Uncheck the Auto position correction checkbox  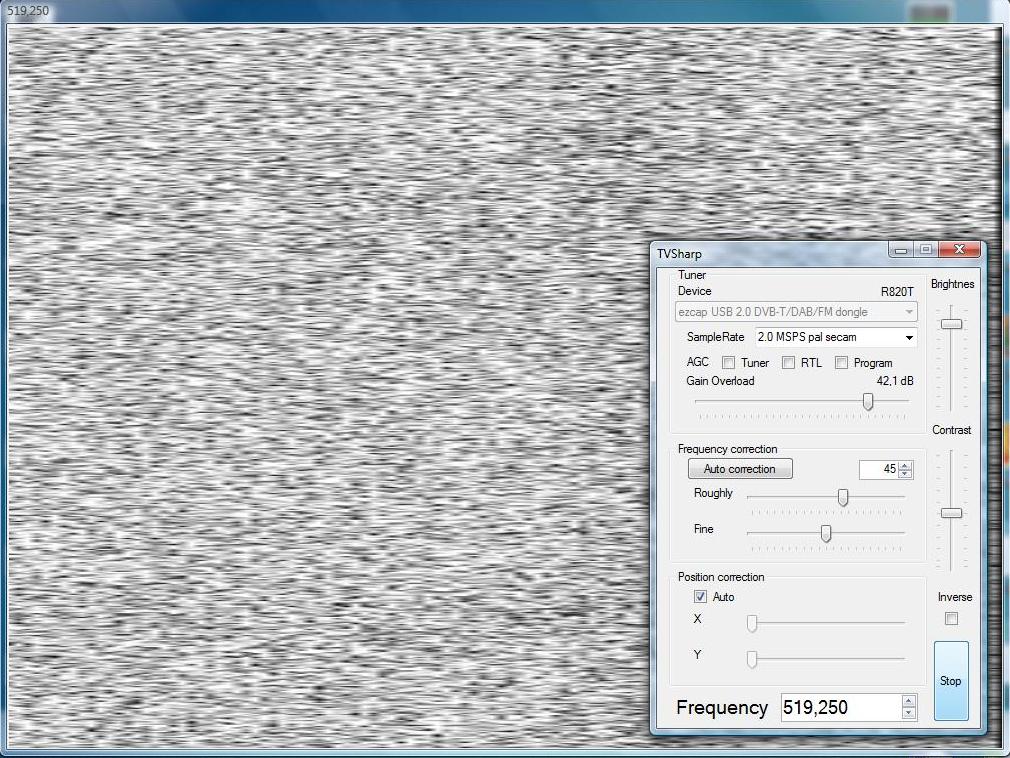pos(700,596)
